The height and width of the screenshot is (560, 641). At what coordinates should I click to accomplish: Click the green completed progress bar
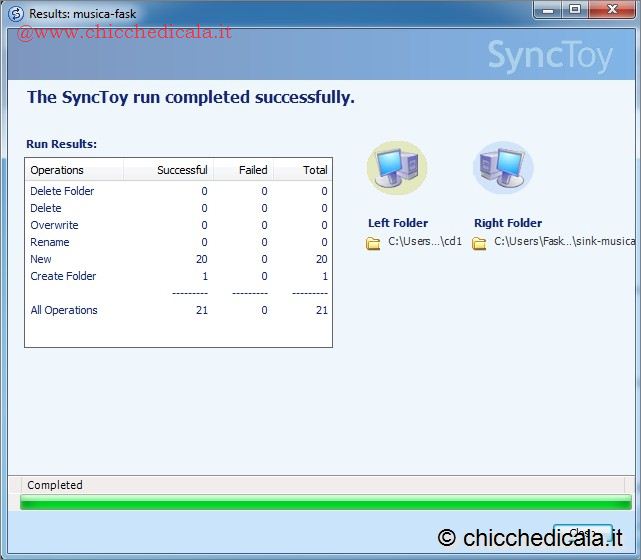[x=325, y=502]
